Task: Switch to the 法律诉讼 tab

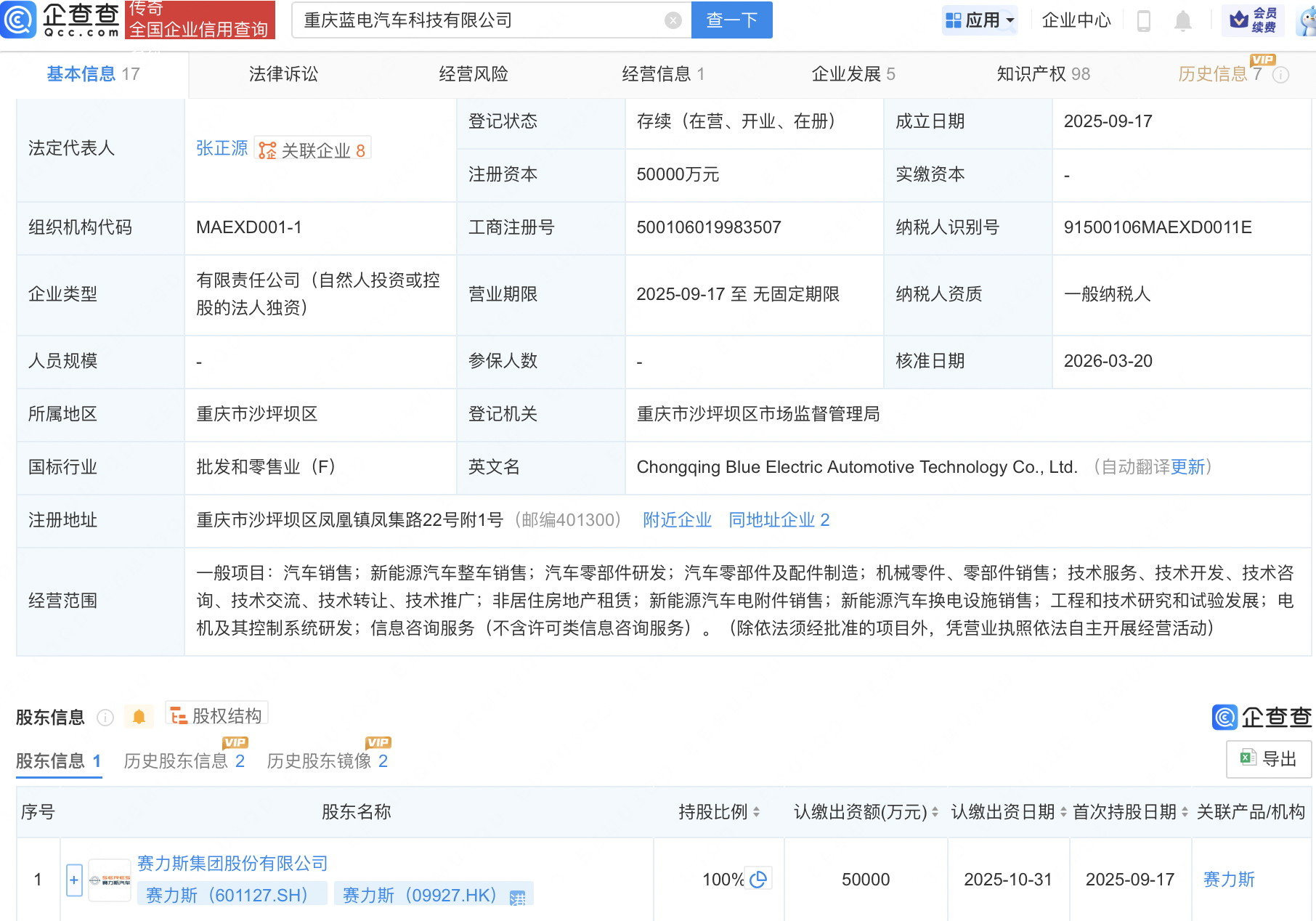Action: click(x=283, y=74)
